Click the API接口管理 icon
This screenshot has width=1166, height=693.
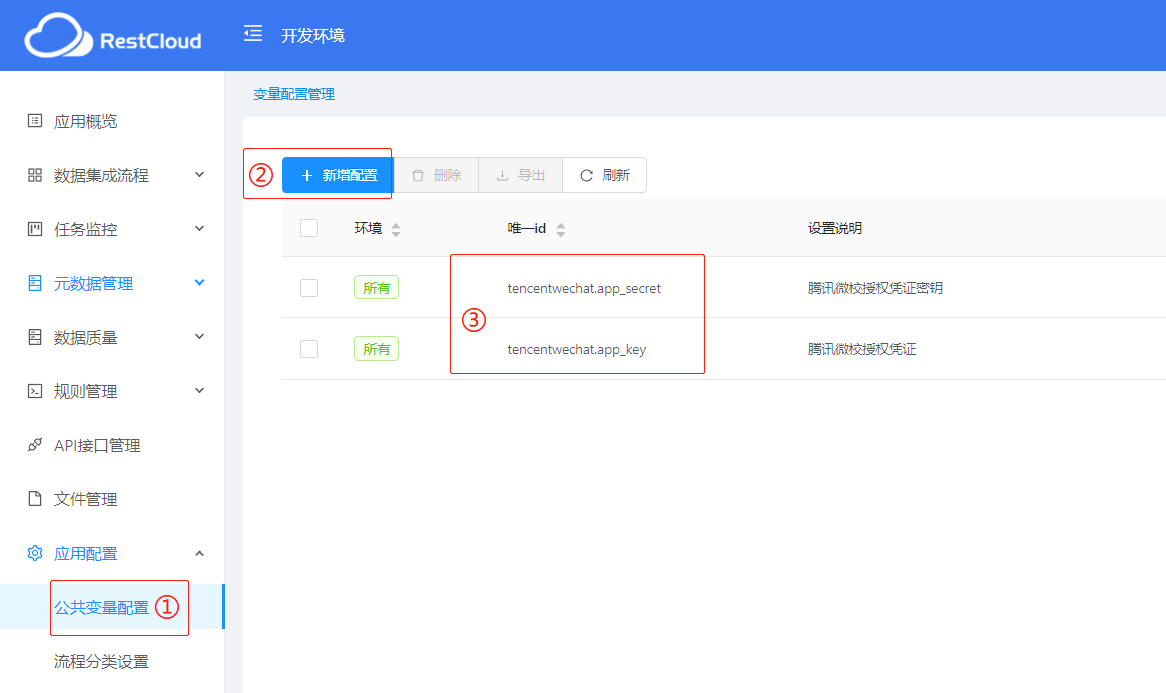pyautogui.click(x=35, y=445)
